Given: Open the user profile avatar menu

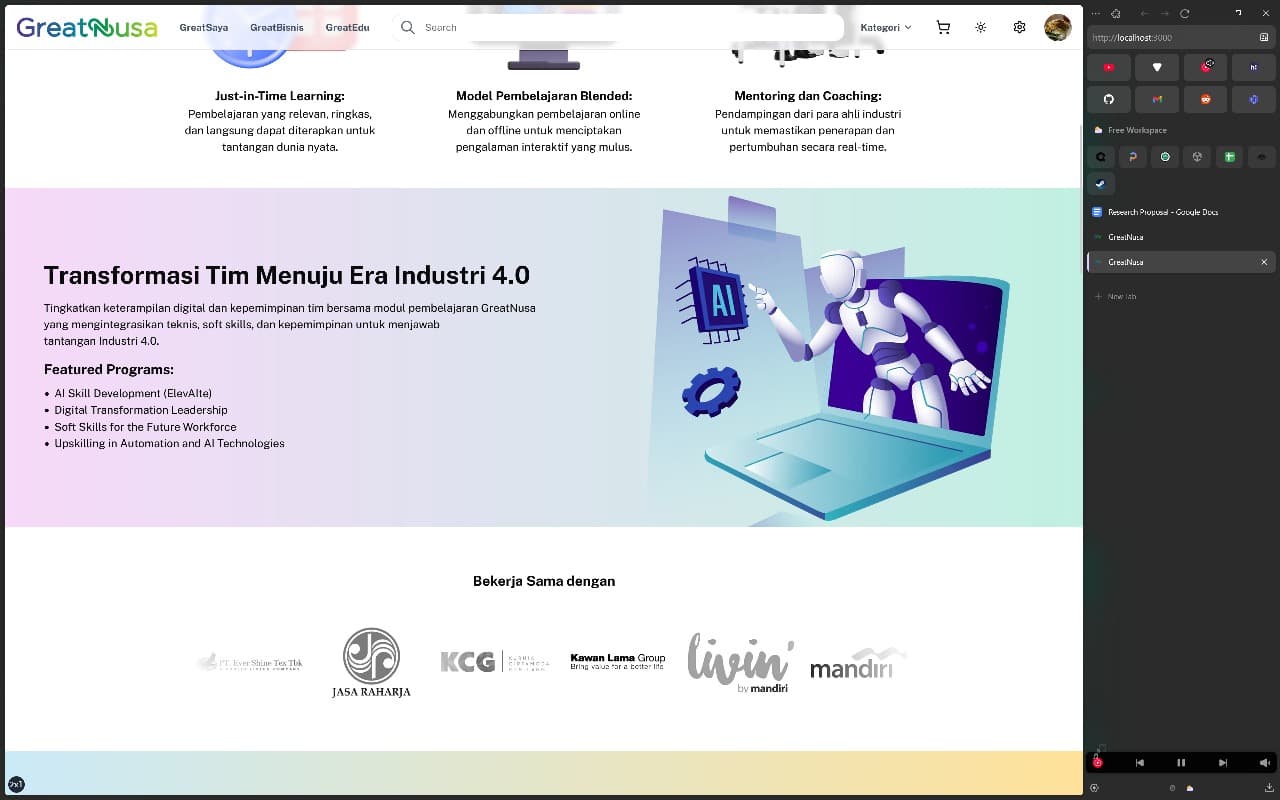Looking at the screenshot, I should [1057, 28].
